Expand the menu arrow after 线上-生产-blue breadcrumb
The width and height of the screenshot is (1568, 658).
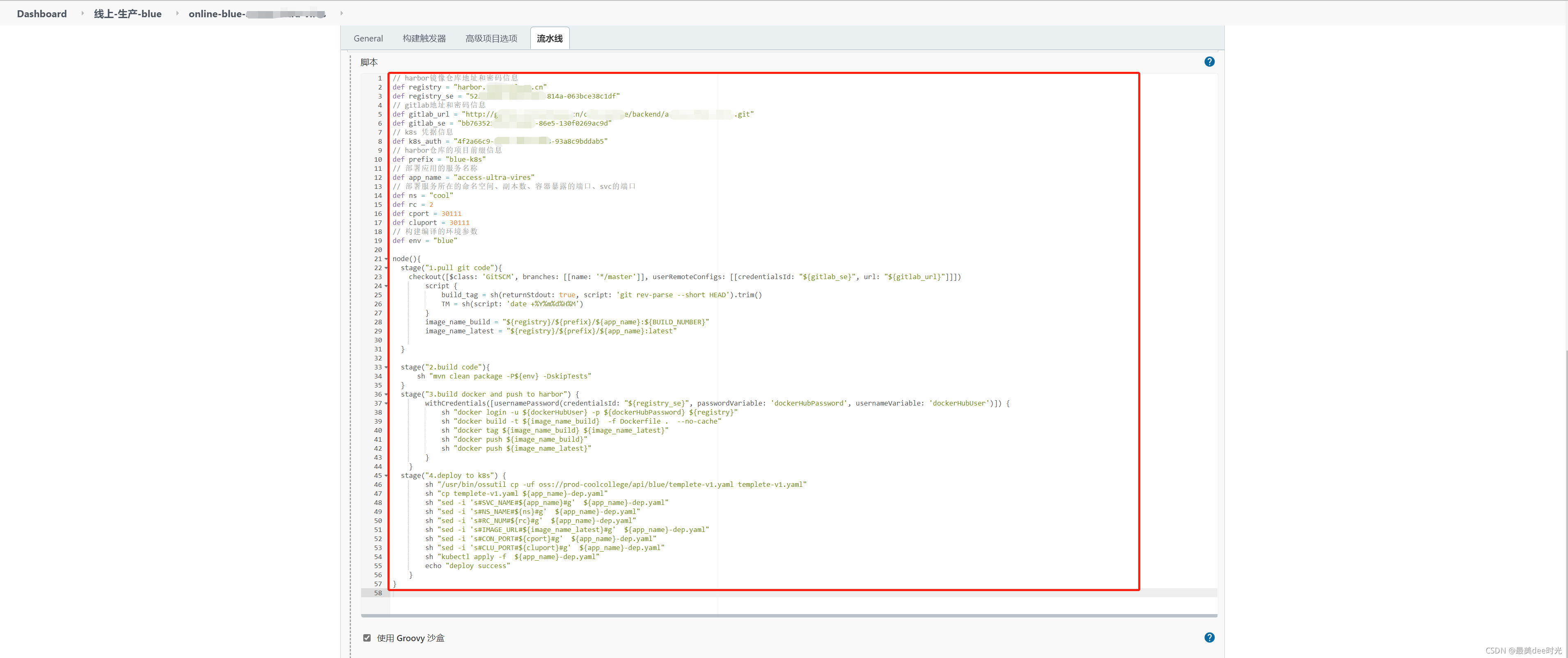pos(177,14)
